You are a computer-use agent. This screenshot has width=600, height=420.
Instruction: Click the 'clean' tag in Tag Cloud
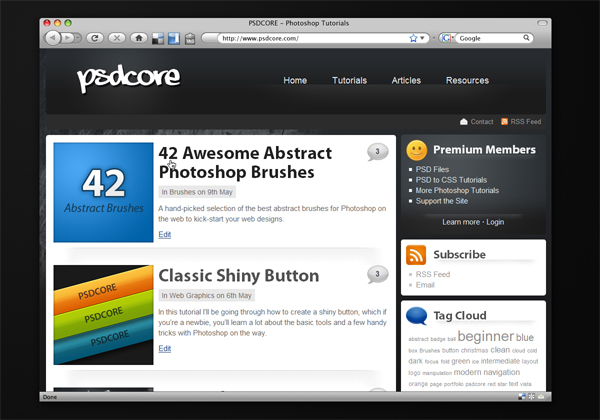coord(500,350)
